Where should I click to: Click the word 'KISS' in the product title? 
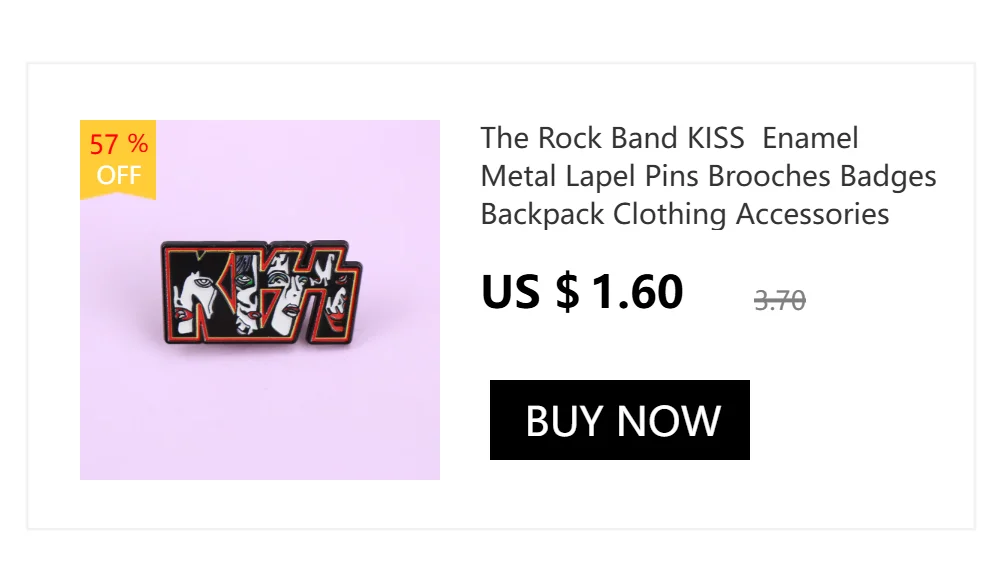pyautogui.click(x=716, y=138)
